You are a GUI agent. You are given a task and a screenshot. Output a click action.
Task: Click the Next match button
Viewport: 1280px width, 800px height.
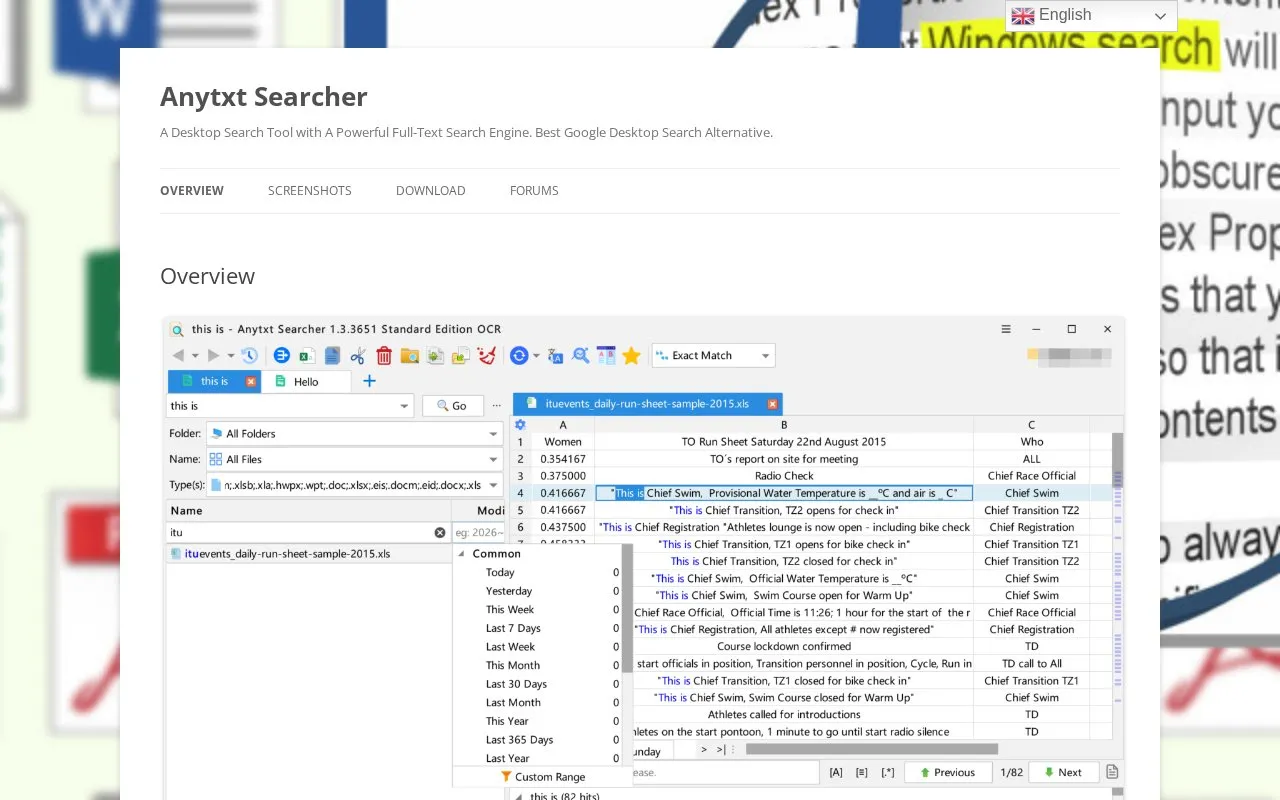pos(1063,772)
